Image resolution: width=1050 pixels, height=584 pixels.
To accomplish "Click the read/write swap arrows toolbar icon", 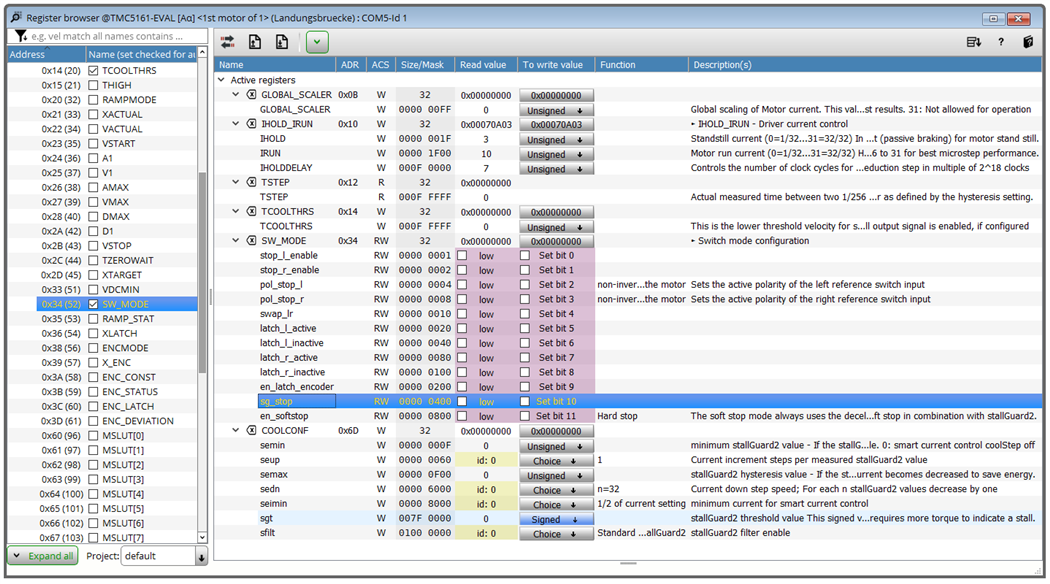I will click(x=228, y=42).
